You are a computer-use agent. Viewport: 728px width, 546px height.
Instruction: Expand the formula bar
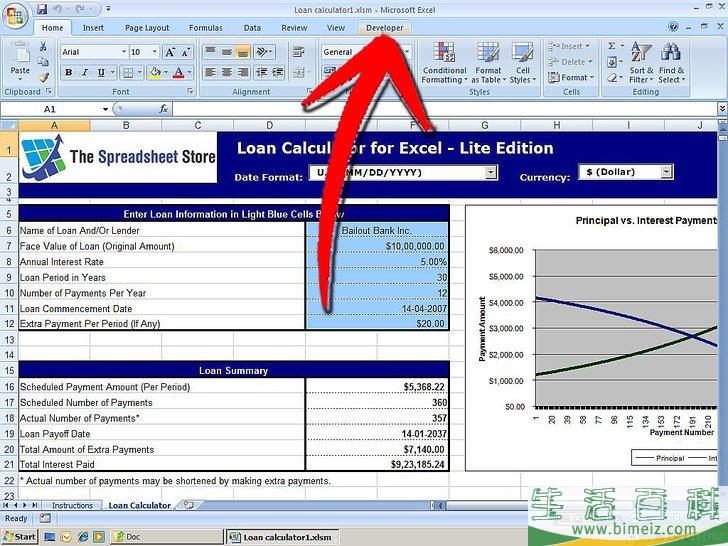722,109
